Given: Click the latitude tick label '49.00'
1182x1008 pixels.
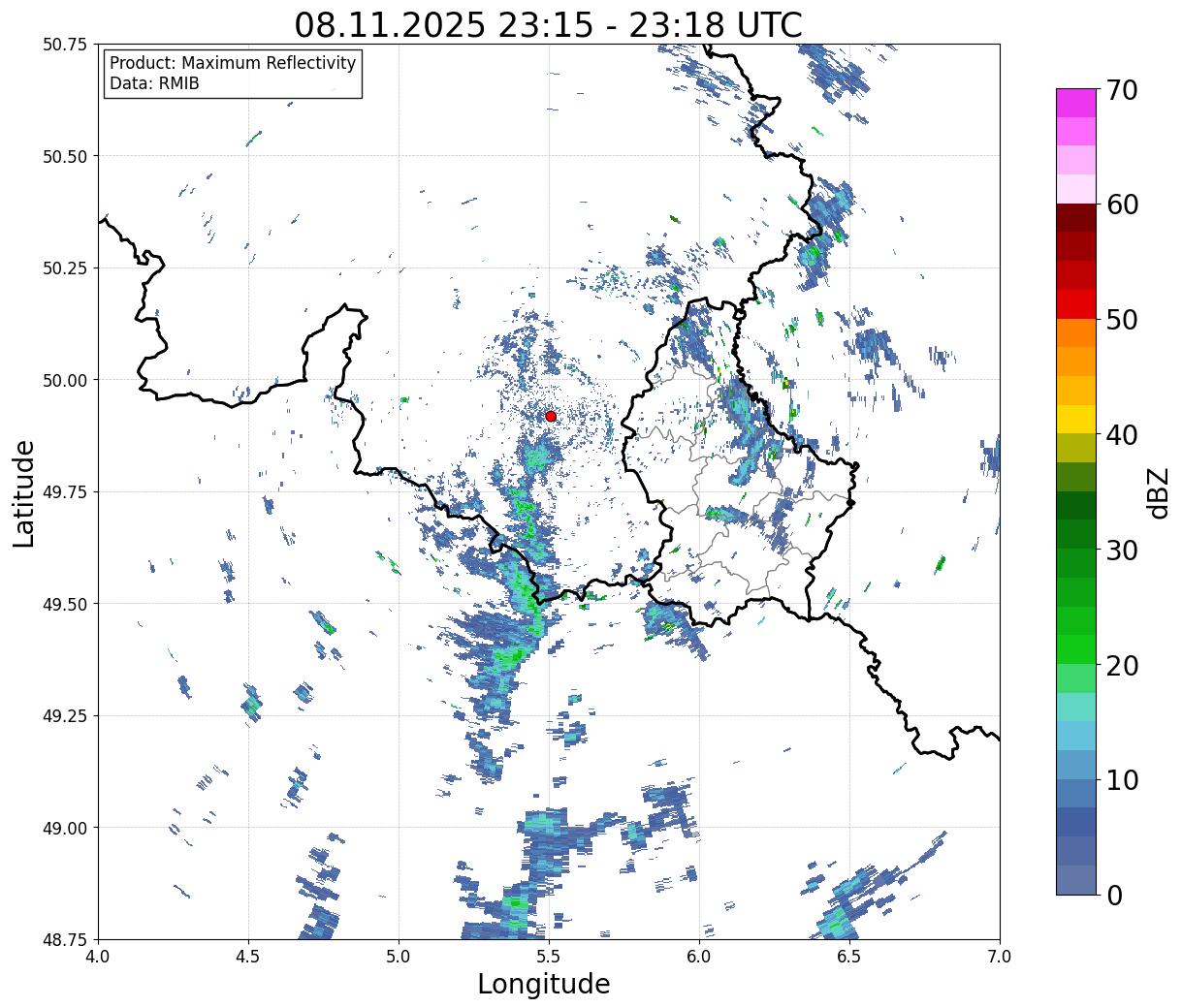Looking at the screenshot, I should point(65,828).
